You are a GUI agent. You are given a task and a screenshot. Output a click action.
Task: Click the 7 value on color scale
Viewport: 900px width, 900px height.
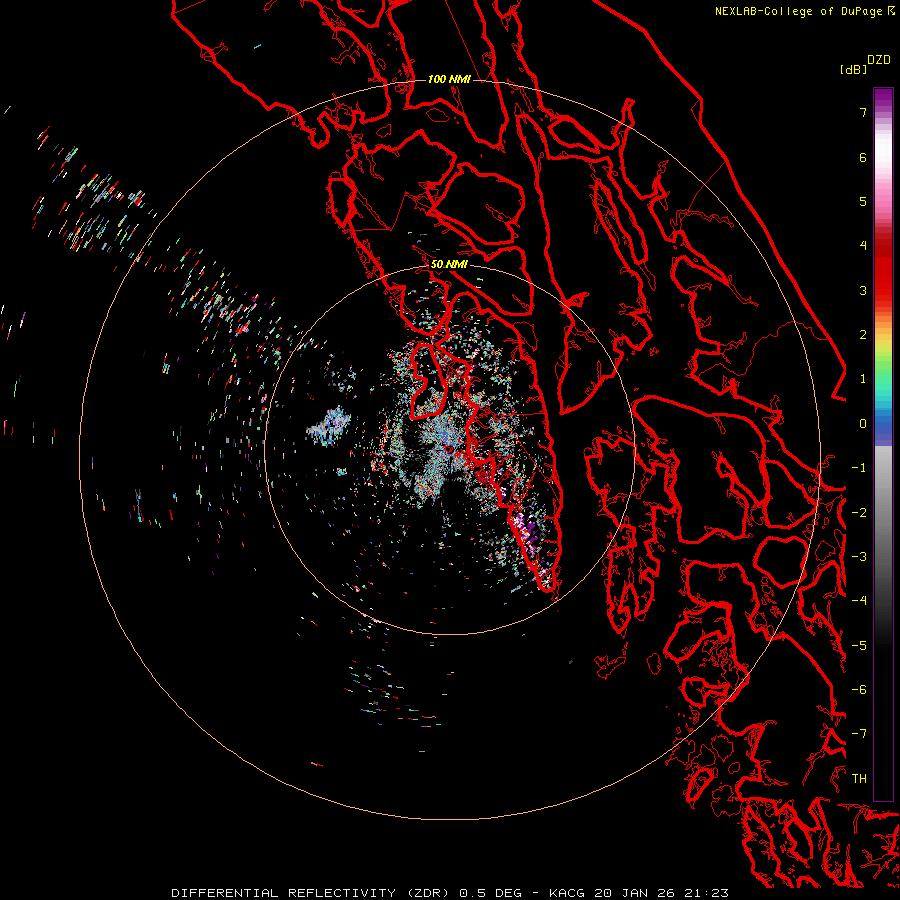coord(863,112)
